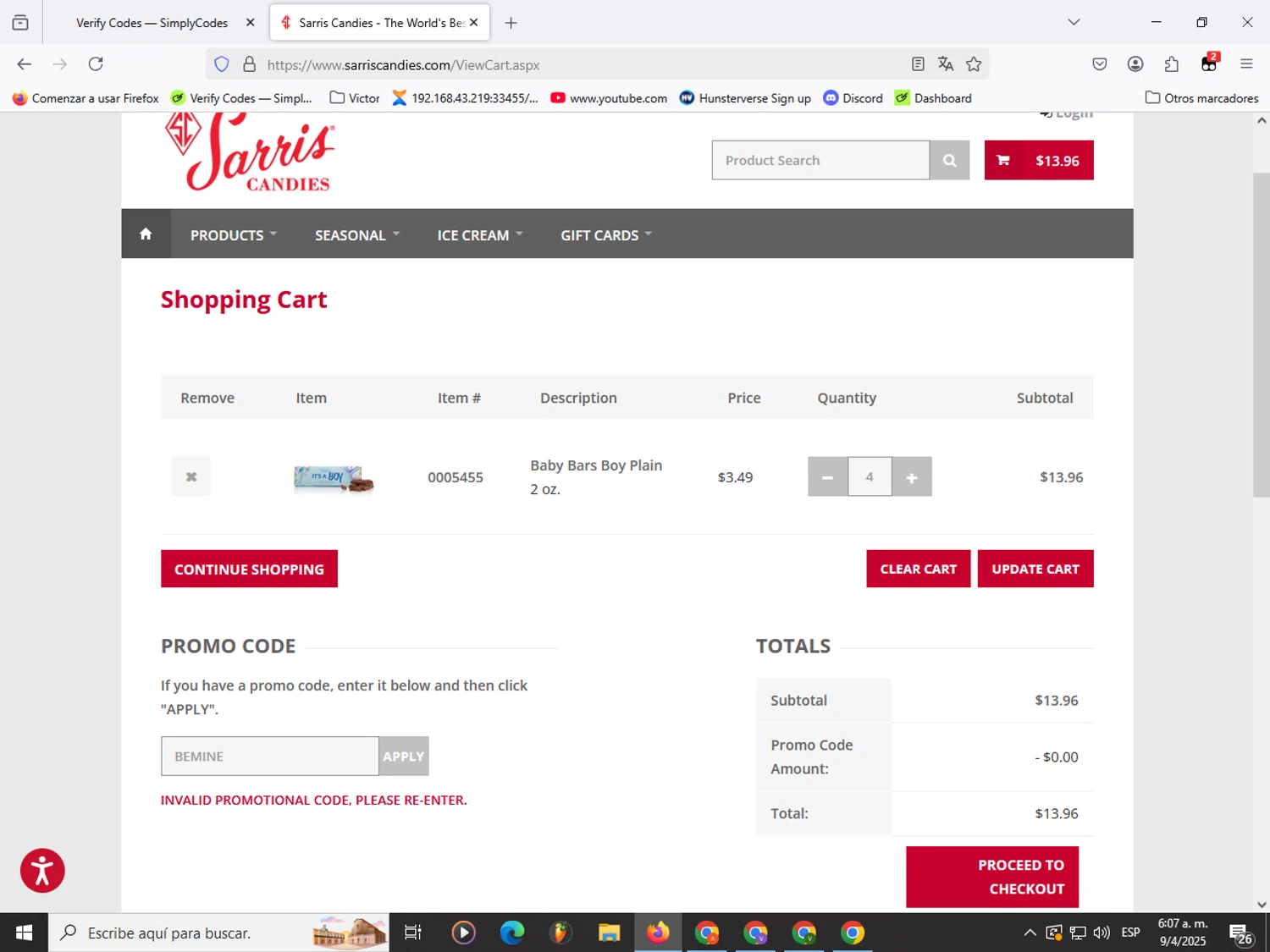
Task: Close the Verify Codes SimplyCodes tab
Action: click(250, 23)
